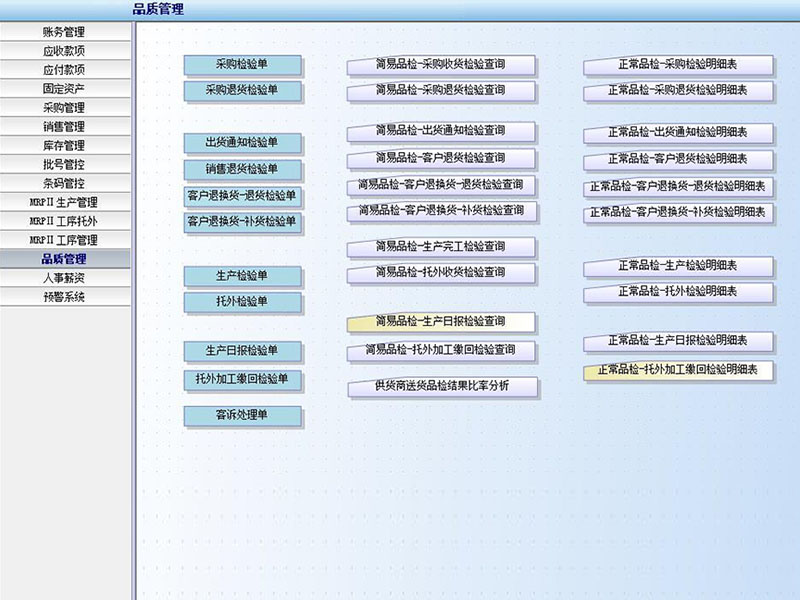Click the 采购检验单 button
This screenshot has width=800, height=600.
(242, 65)
